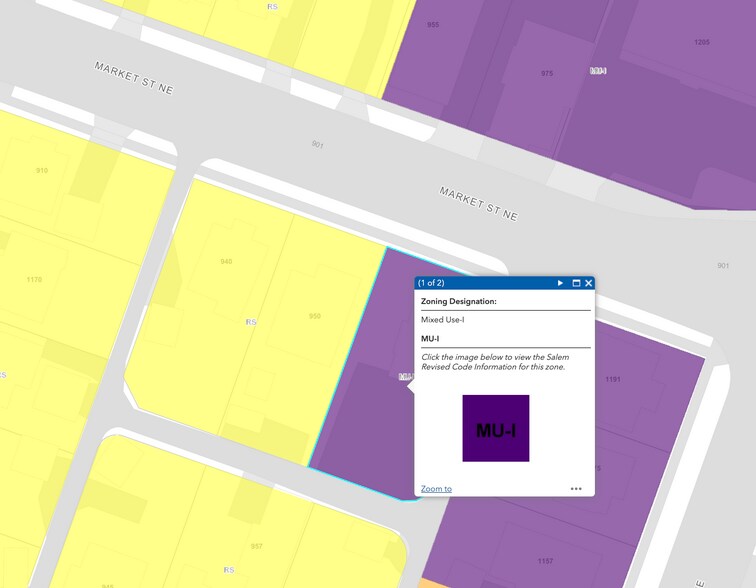This screenshot has width=756, height=588.
Task: Click the bold Zoning Designation heading
Action: click(x=459, y=301)
